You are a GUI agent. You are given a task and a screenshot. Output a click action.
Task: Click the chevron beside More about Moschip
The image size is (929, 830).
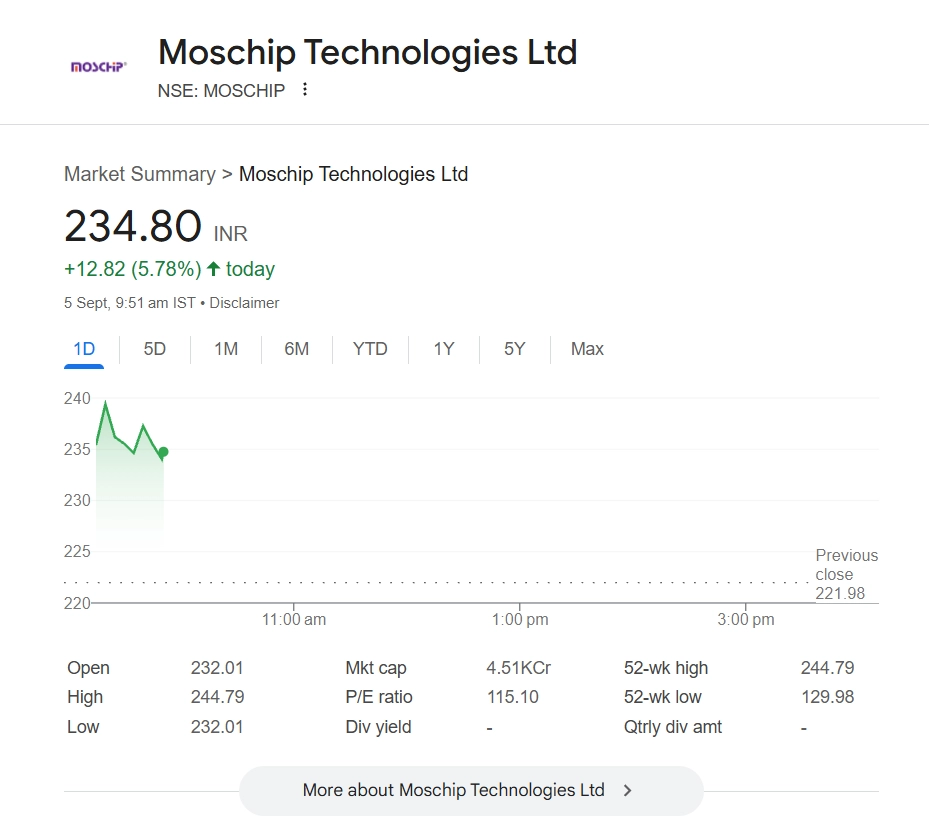click(627, 790)
